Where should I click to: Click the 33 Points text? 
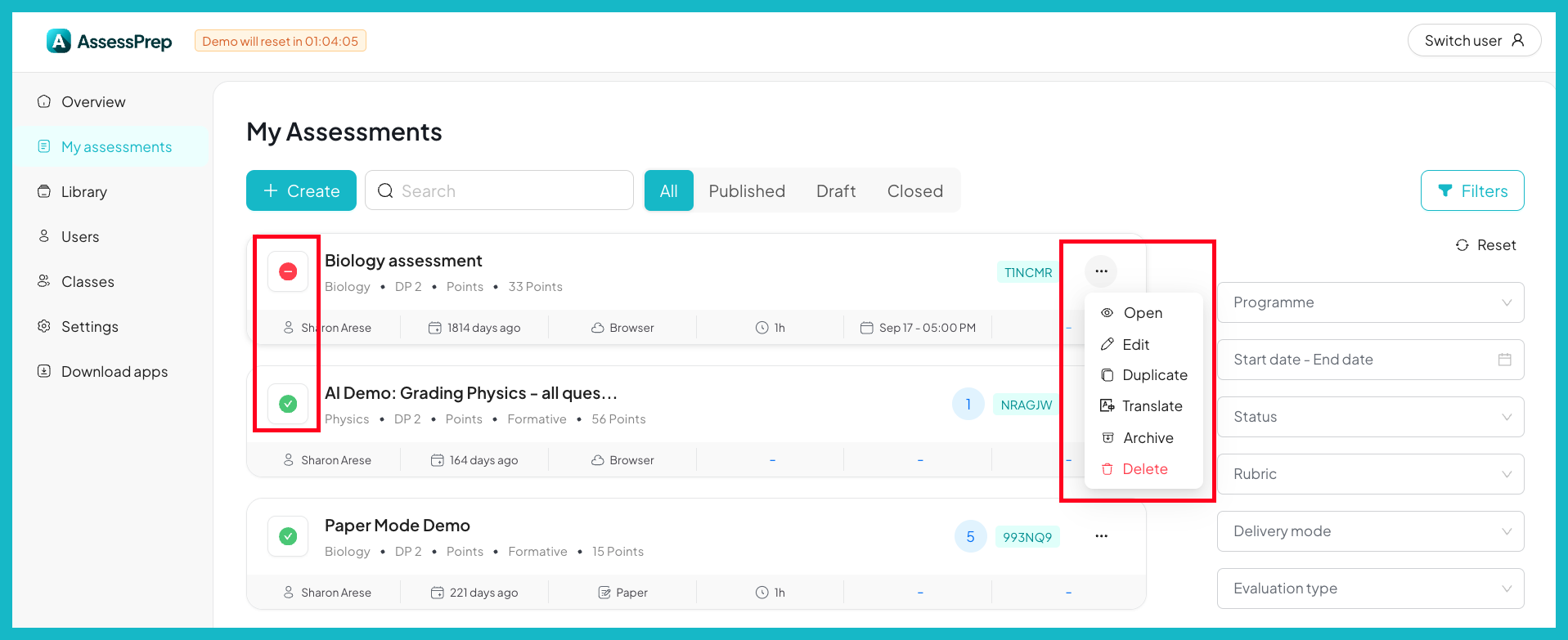pos(535,287)
